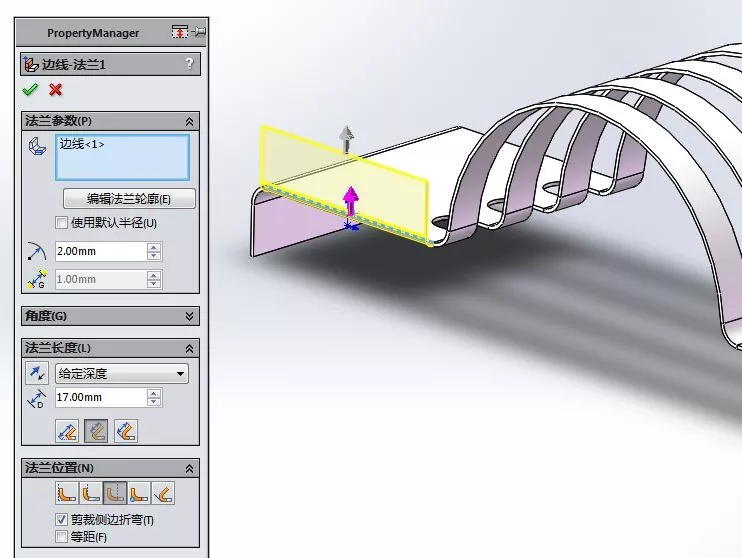
Task: Open help via question mark icon
Action: (x=189, y=63)
